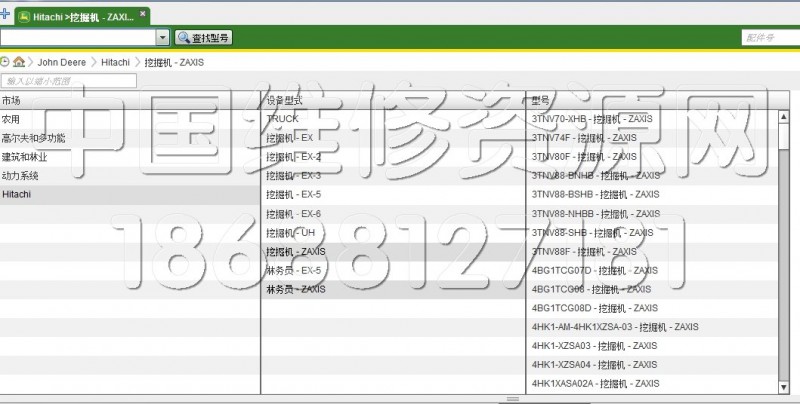Image resolution: width=800 pixels, height=404 pixels.
Task: Click the 查找型号 search button
Action: click(x=204, y=37)
